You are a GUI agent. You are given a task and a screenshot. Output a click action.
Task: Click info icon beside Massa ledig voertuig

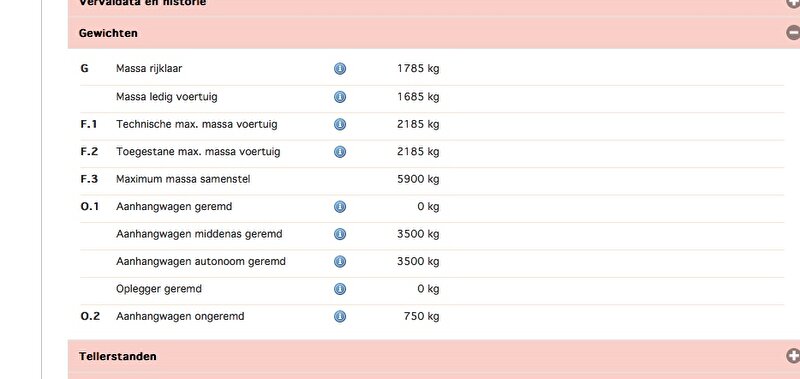click(x=340, y=96)
